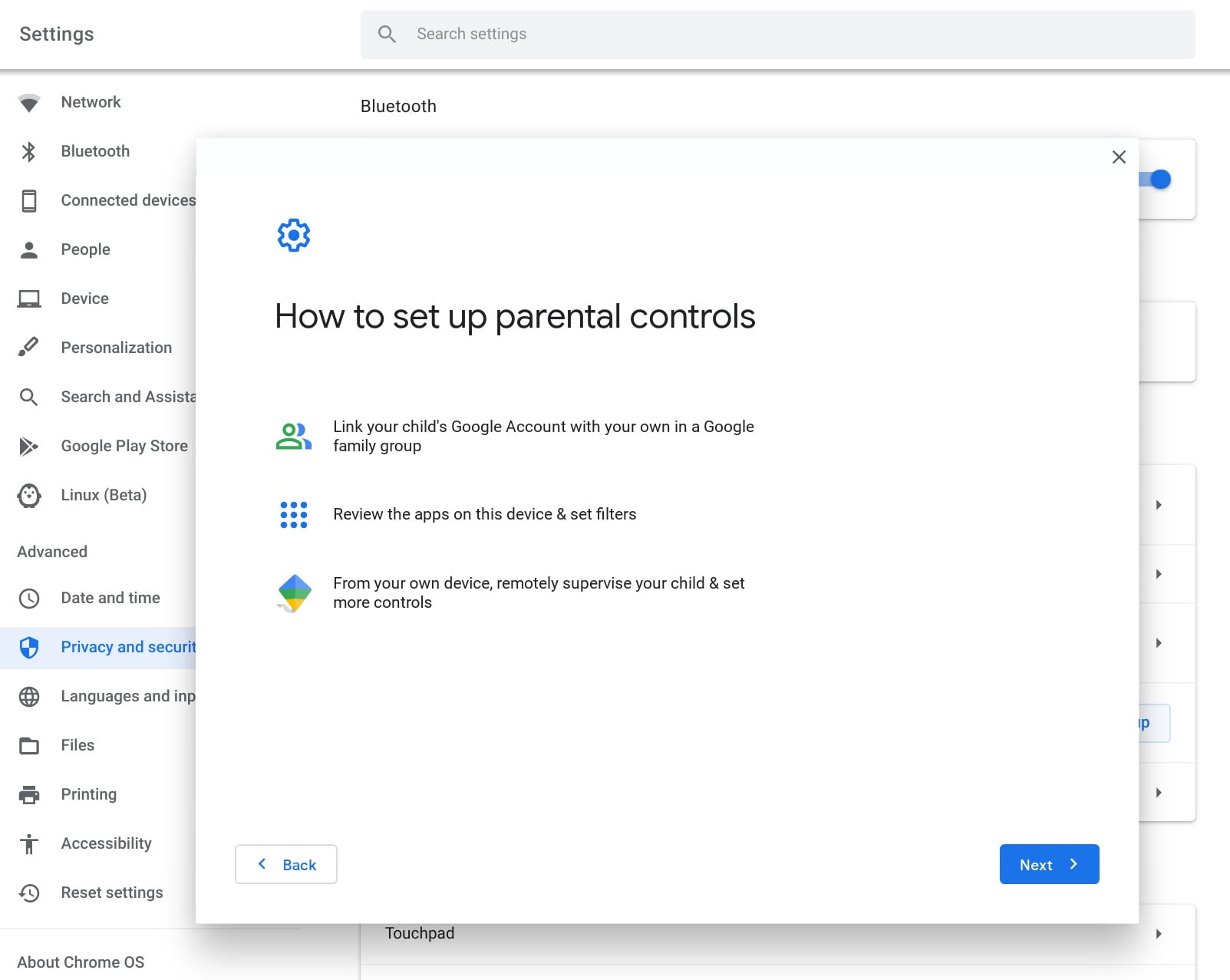Click the blue apps grid icon
The height and width of the screenshot is (980, 1230).
[x=294, y=515]
